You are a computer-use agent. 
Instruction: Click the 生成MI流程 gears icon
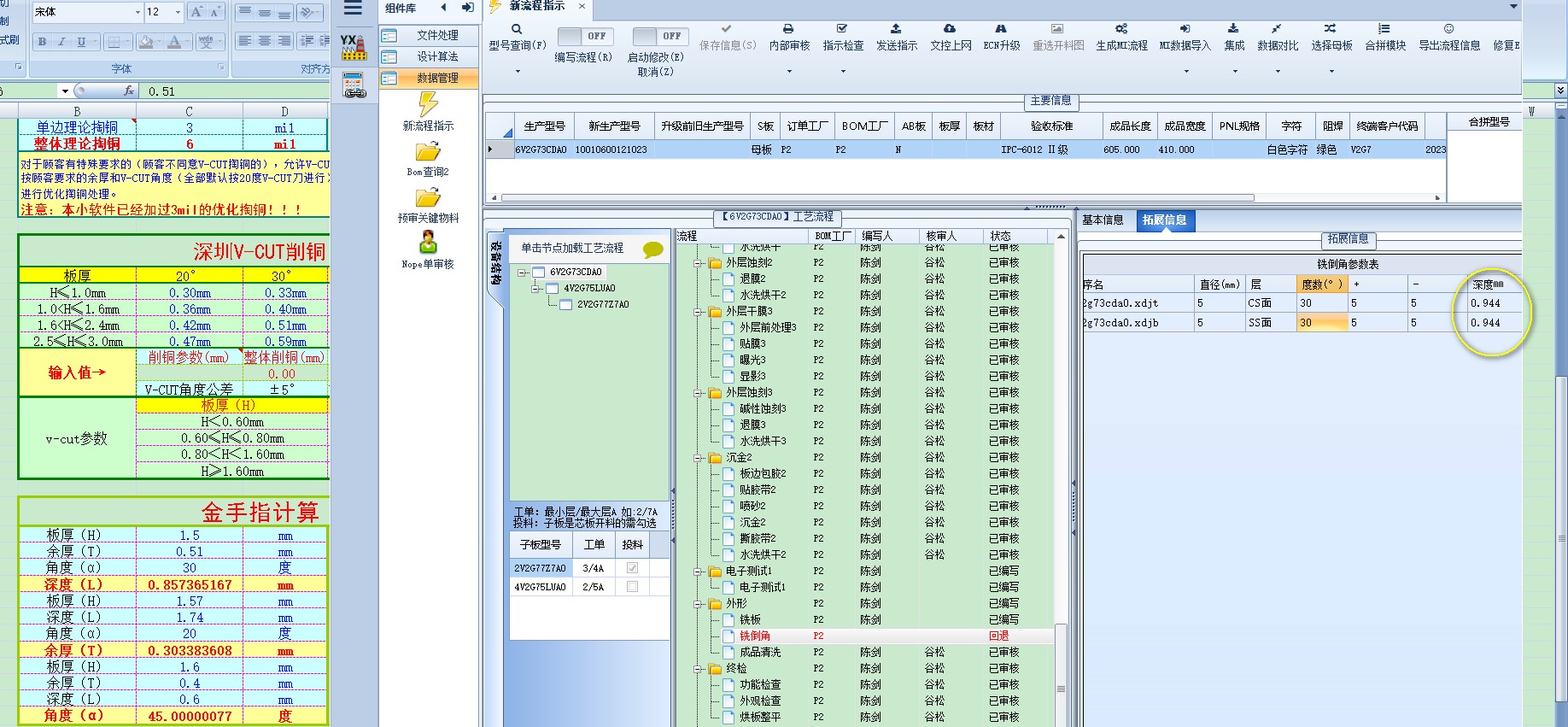[x=1121, y=29]
